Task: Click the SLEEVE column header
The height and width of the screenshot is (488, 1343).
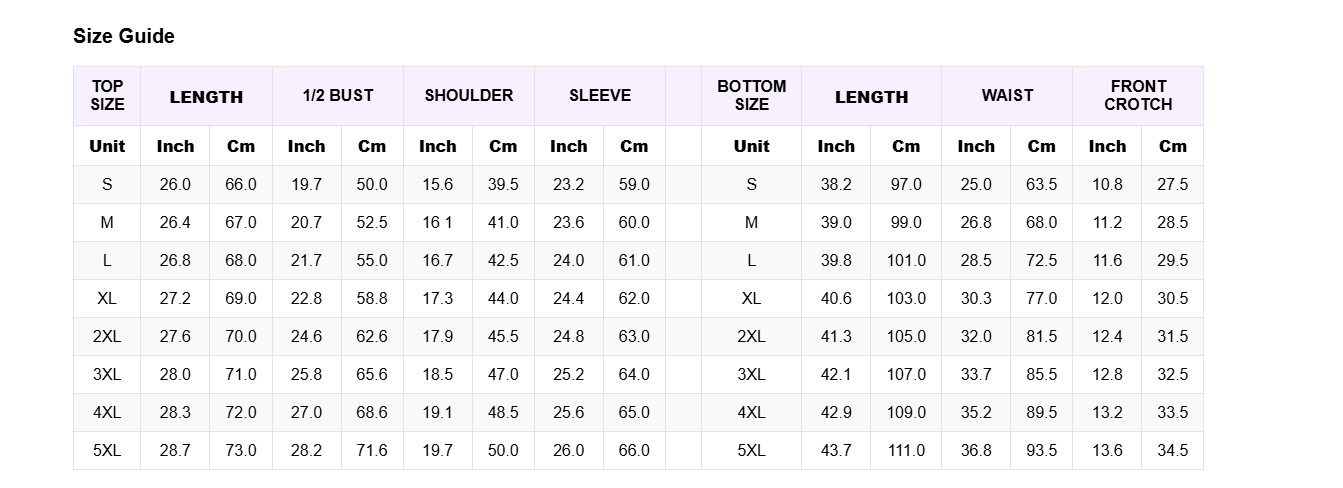Action: point(600,96)
